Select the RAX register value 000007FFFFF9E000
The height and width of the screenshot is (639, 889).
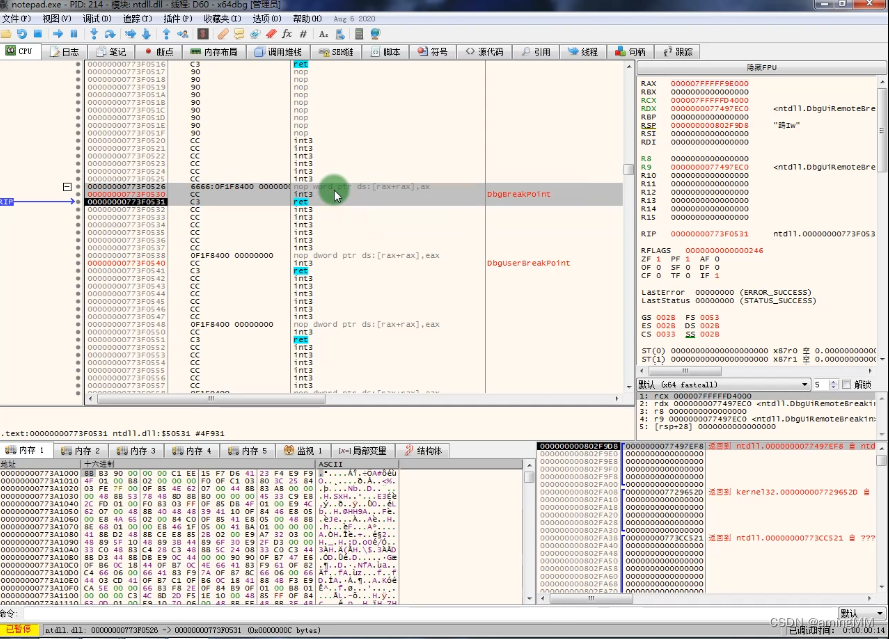click(709, 83)
